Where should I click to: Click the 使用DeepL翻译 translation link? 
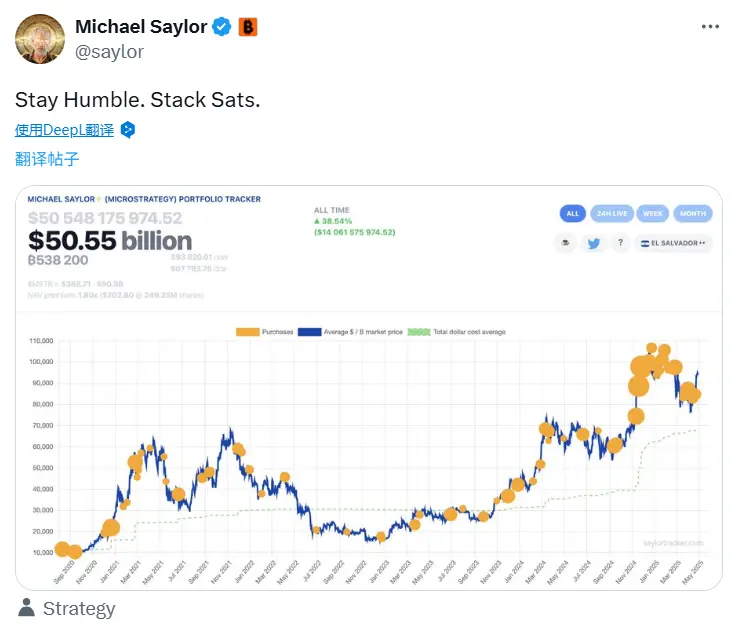pos(65,130)
